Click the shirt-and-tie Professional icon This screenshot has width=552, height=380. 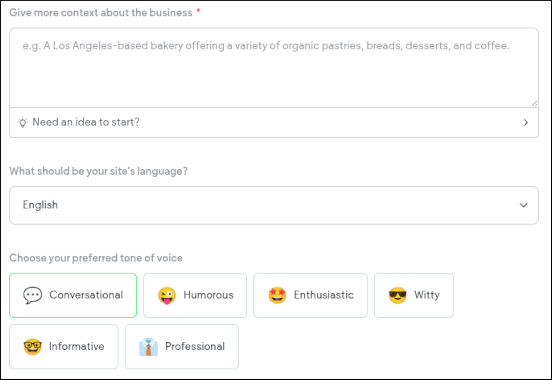148,347
